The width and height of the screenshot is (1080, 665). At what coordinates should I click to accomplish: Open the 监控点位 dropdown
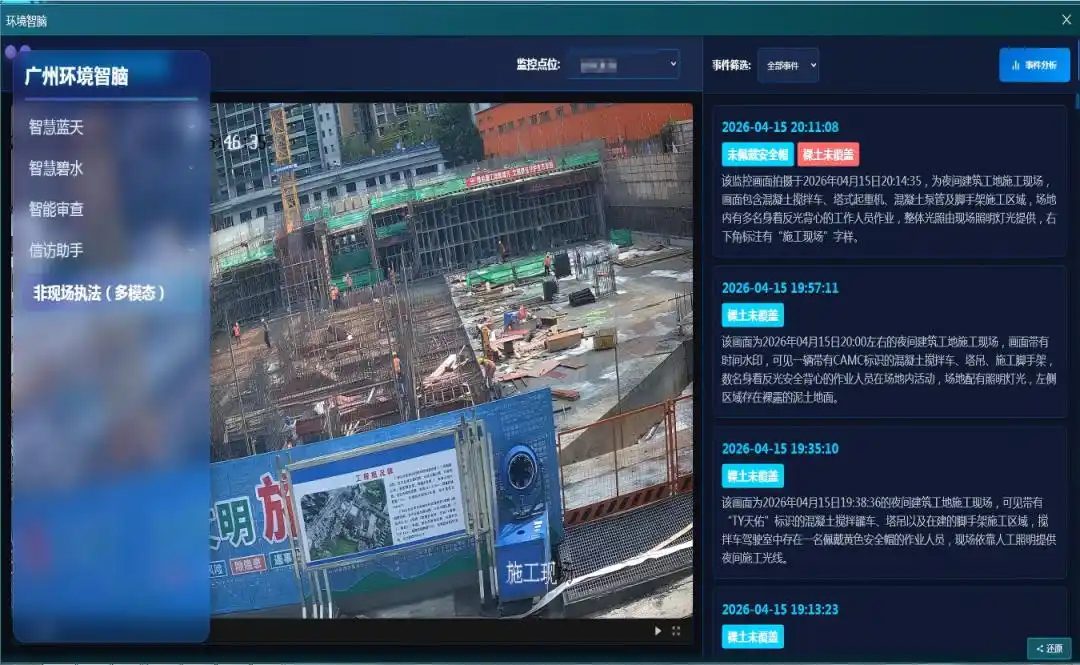[x=624, y=64]
